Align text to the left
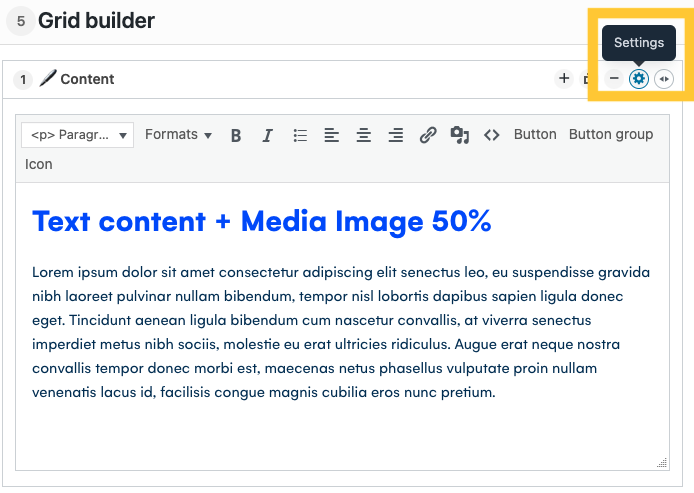 click(x=332, y=135)
